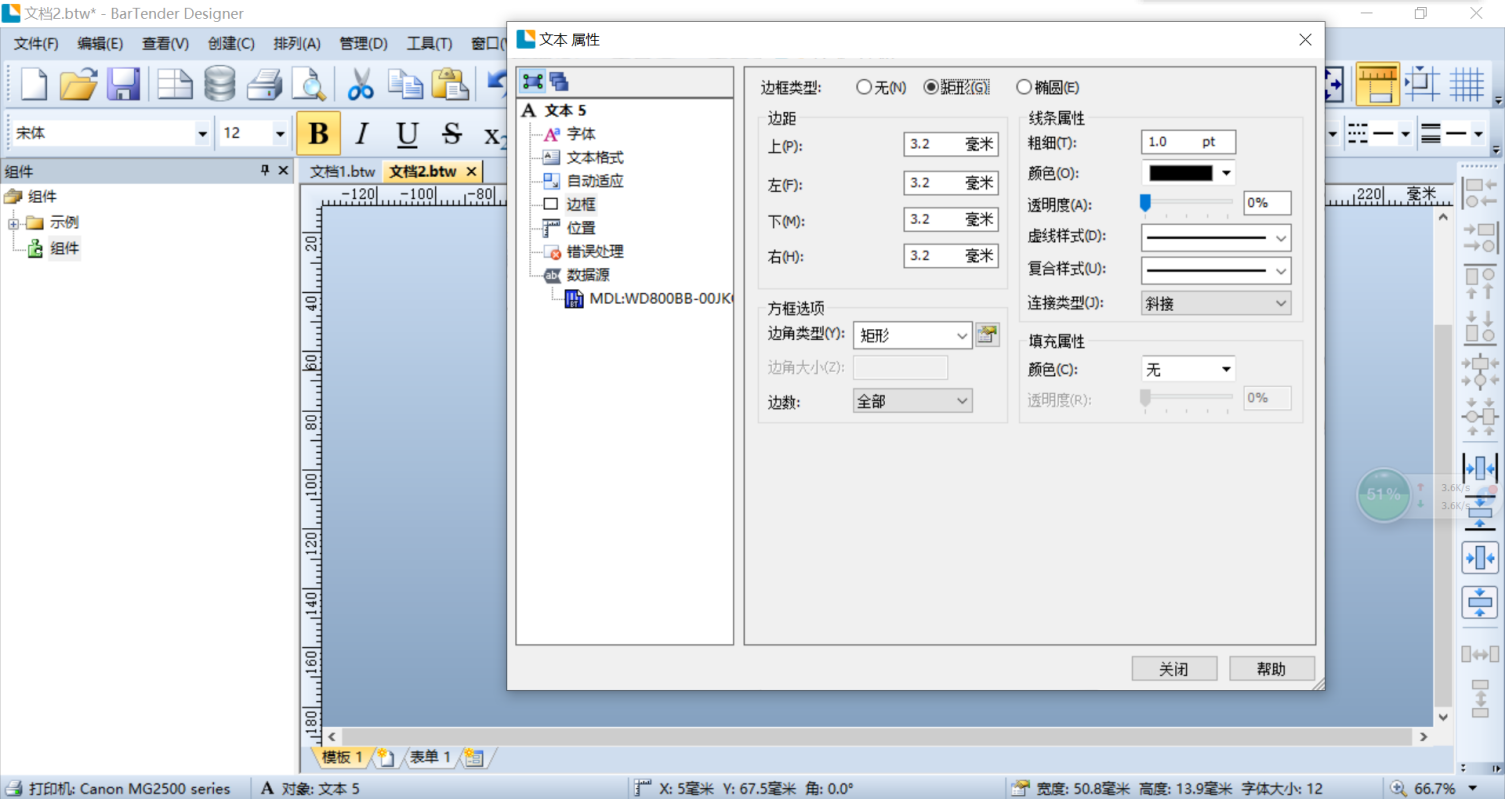Toggle the rulers display icon
Viewport: 1505px width, 799px height.
(1378, 84)
